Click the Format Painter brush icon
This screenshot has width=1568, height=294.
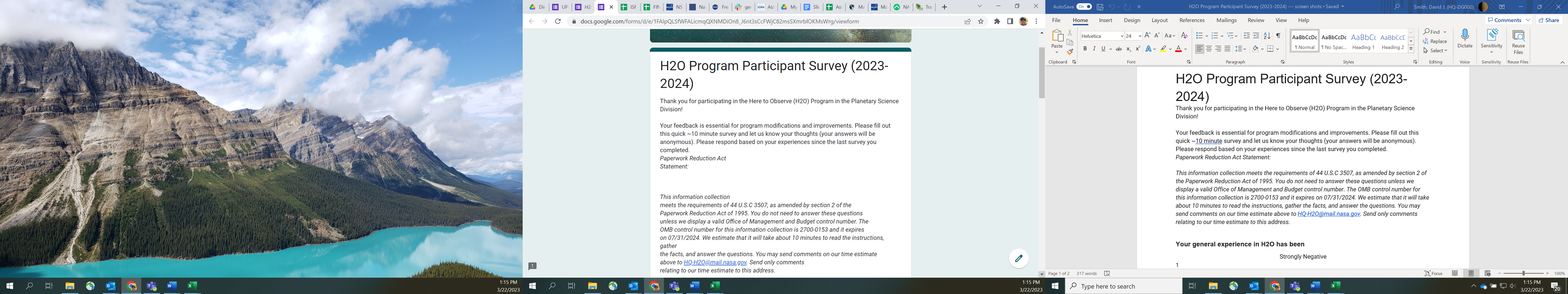(1070, 52)
